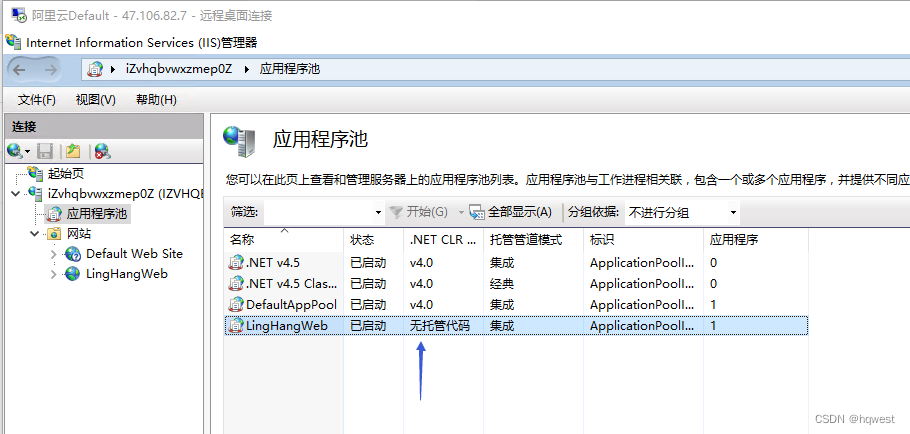Image resolution: width=910 pixels, height=434 pixels.
Task: Select the 网站 node in the tree
Action: 79,234
